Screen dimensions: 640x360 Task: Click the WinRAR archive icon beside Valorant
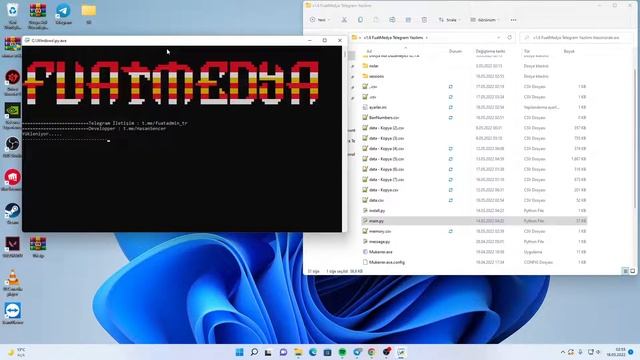tap(38, 247)
